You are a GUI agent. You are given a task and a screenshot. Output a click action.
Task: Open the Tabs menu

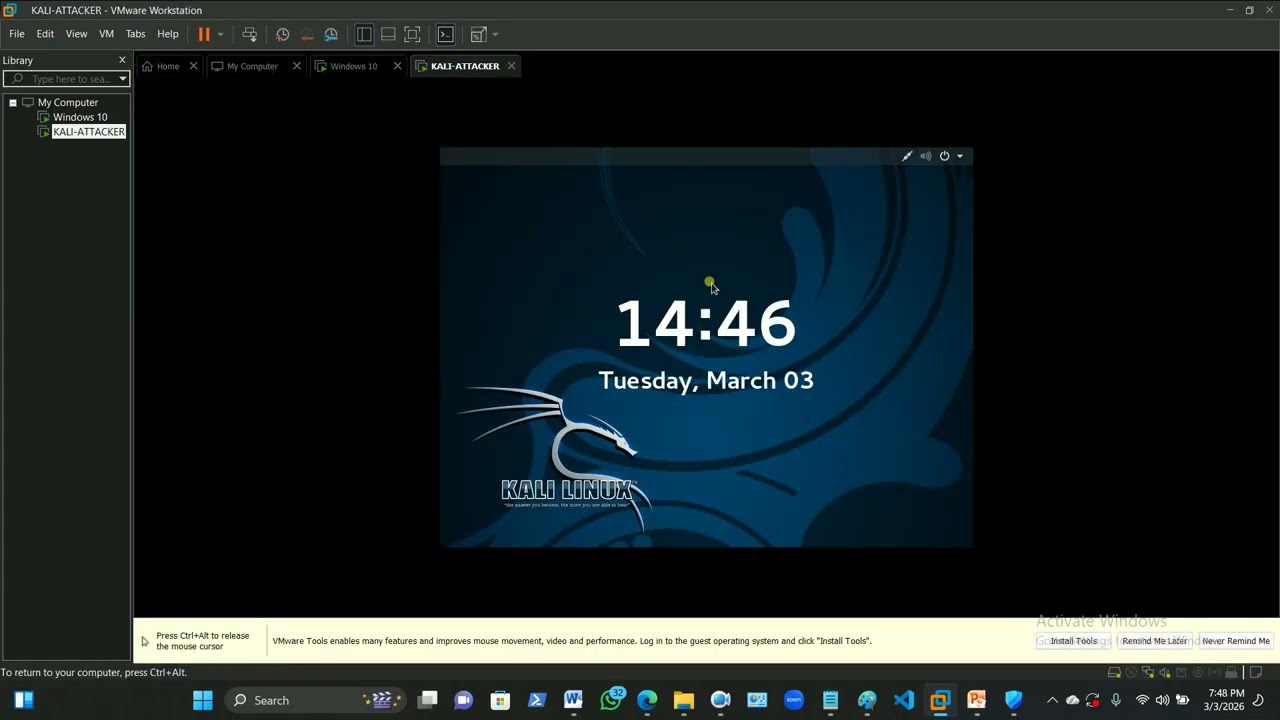pyautogui.click(x=135, y=34)
